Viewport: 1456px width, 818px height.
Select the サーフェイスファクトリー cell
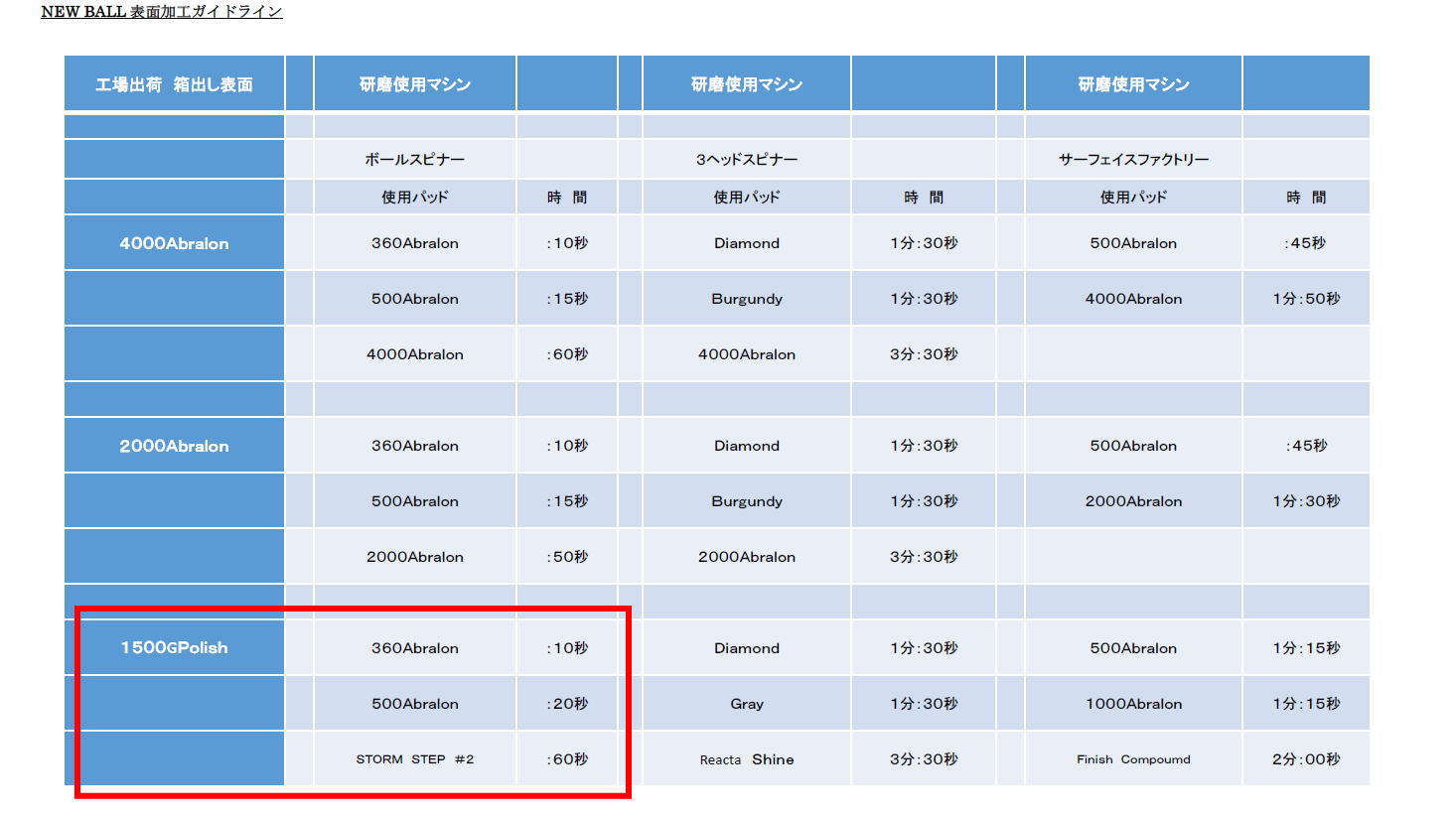coord(1133,159)
